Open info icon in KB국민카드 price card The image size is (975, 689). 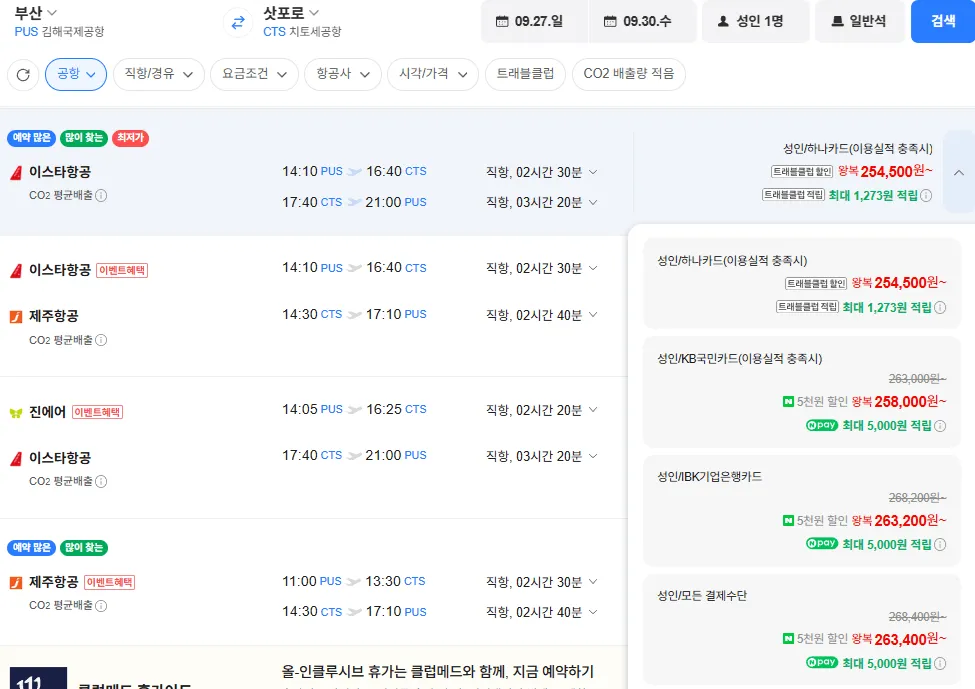[x=940, y=426]
